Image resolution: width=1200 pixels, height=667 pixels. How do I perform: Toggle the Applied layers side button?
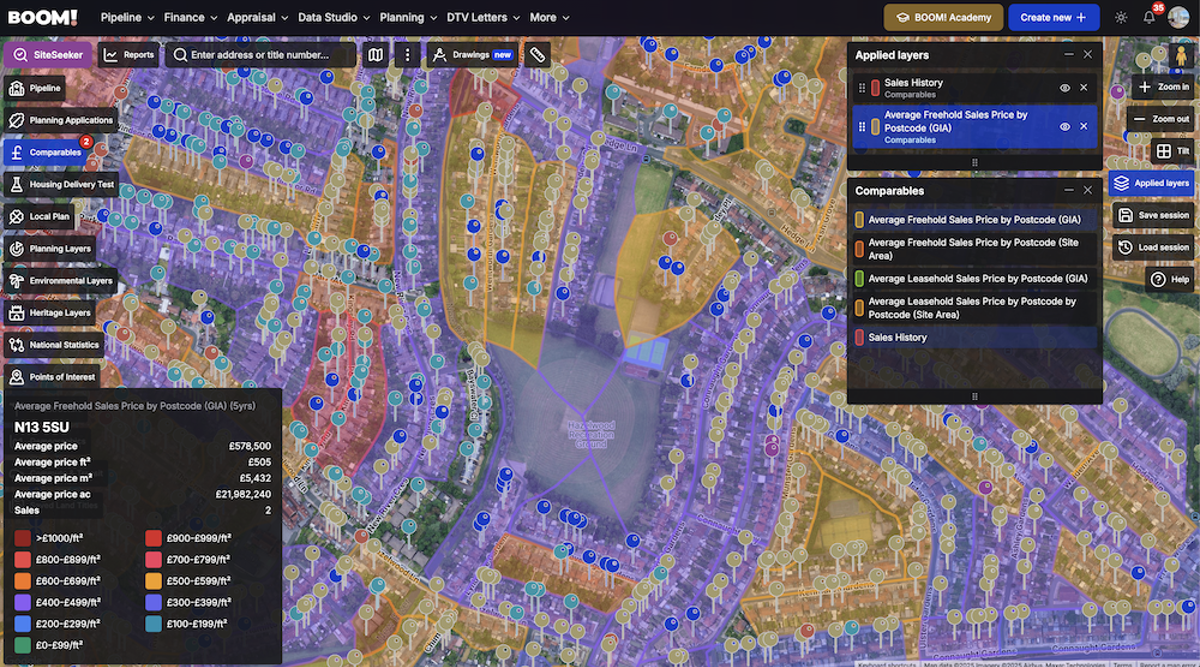click(x=1152, y=183)
